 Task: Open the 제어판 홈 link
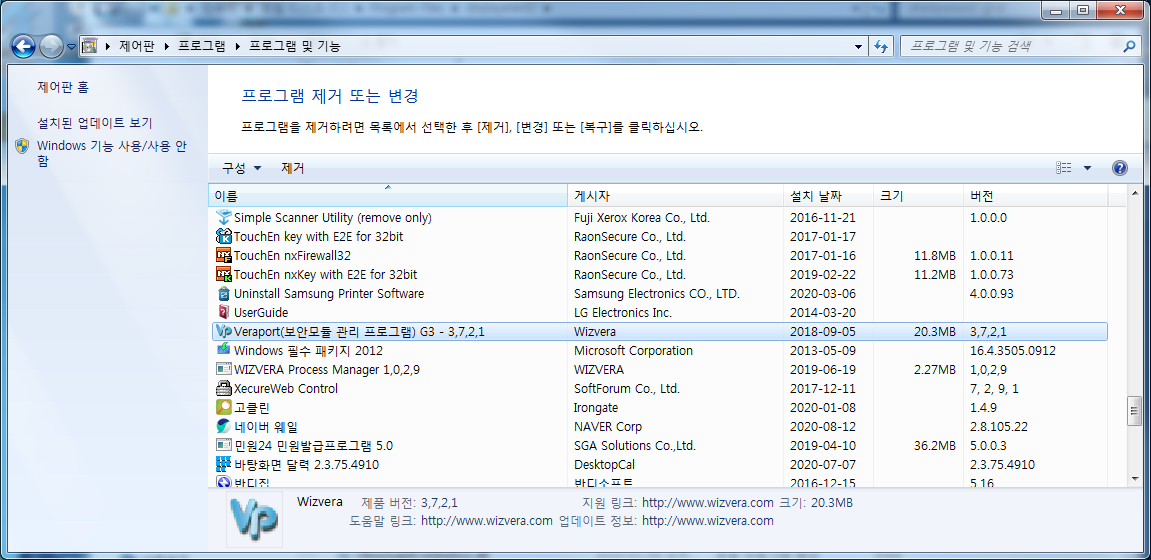pyautogui.click(x=63, y=87)
